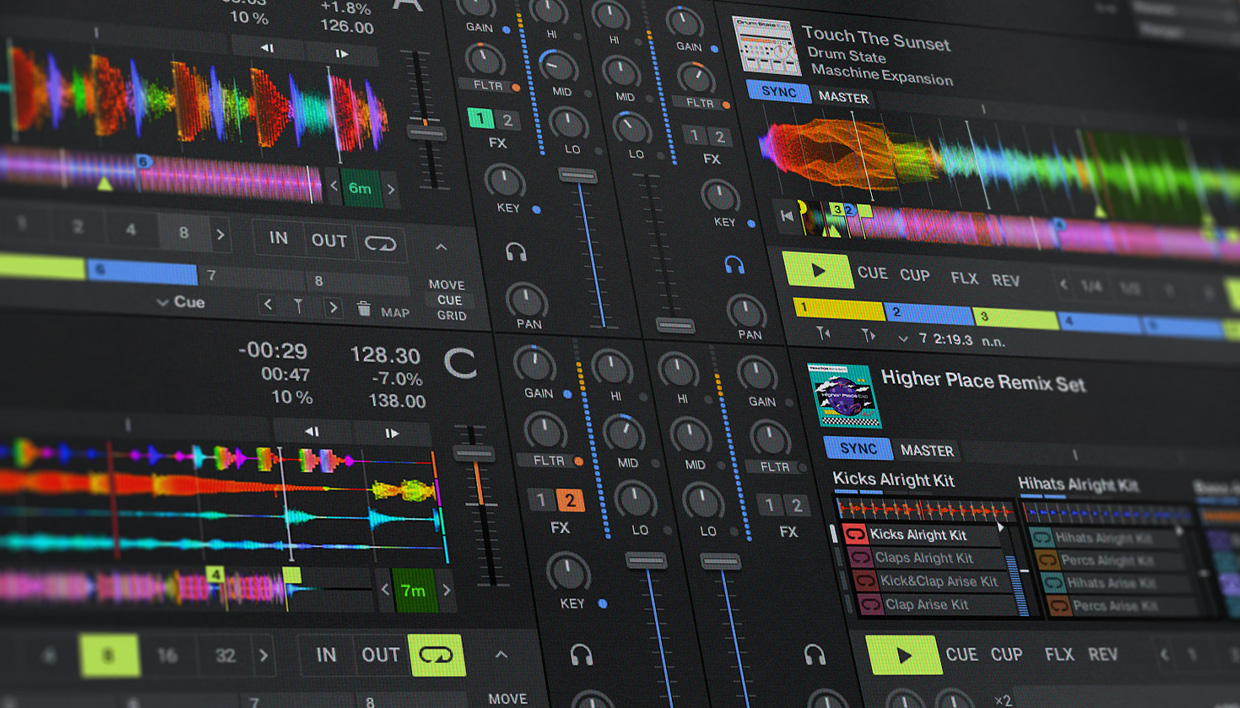Click the skip-to-start icon under the Drum State waveform
Viewport: 1240px width, 708px height.
pos(788,216)
